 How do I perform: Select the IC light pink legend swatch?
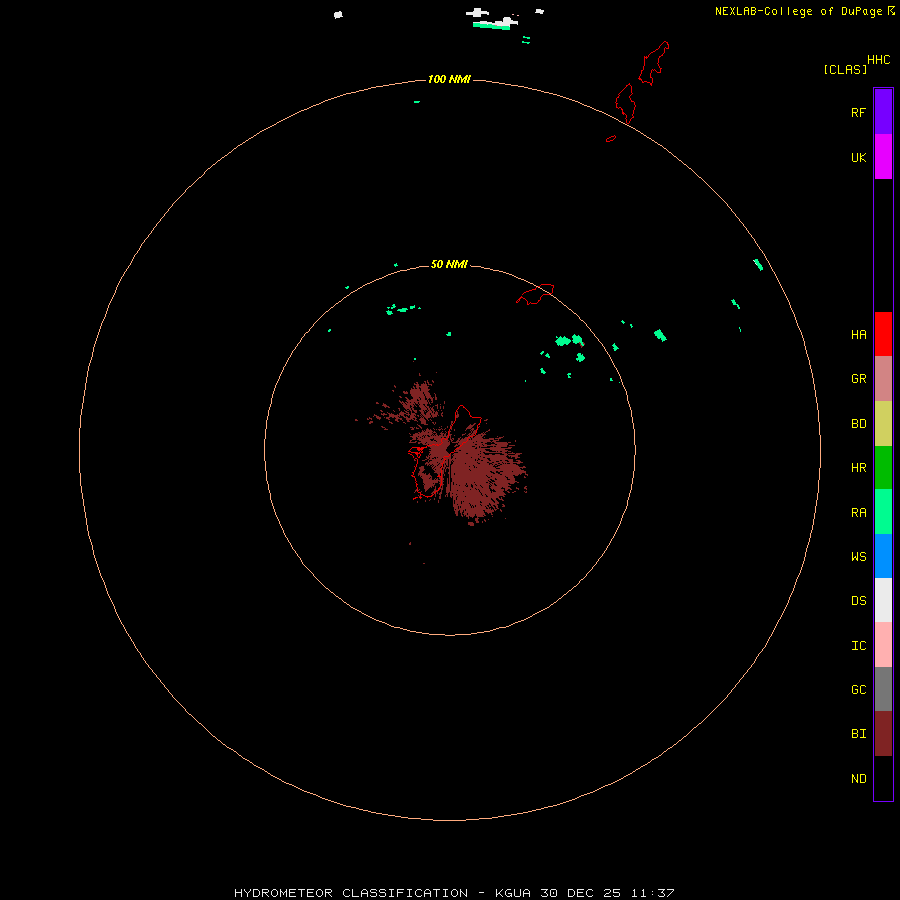click(x=883, y=645)
